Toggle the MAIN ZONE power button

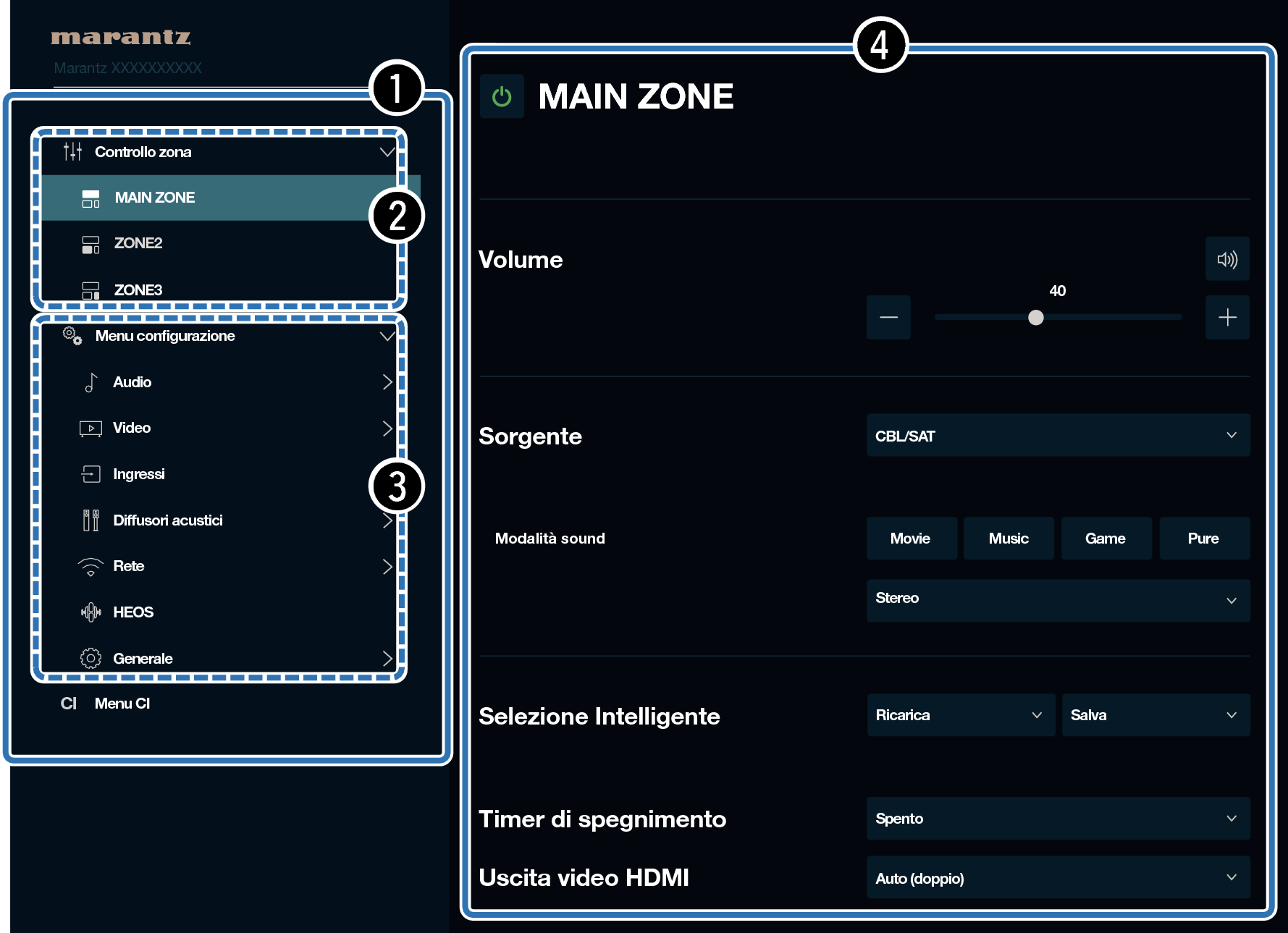502,96
